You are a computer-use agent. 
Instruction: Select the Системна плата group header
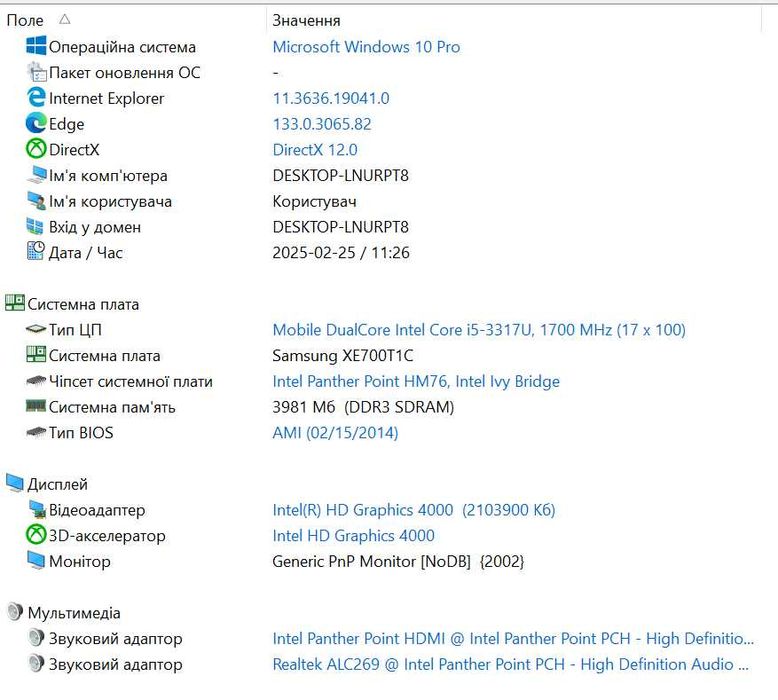[83, 304]
